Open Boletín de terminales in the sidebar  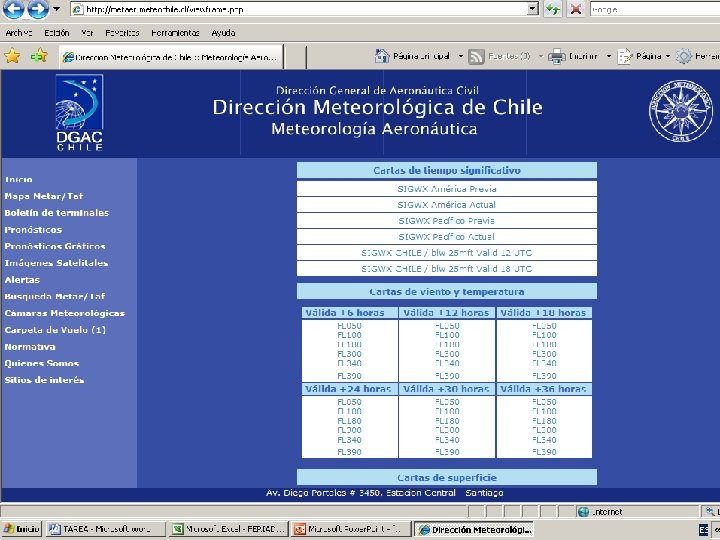56,213
